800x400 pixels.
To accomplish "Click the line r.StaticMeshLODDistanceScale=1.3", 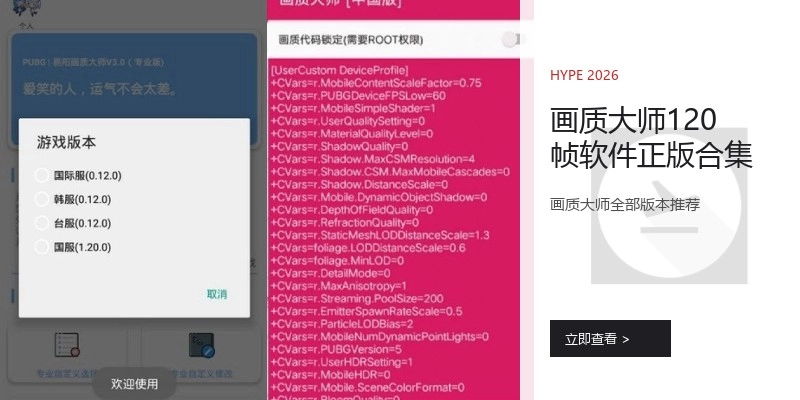I will (x=380, y=235).
